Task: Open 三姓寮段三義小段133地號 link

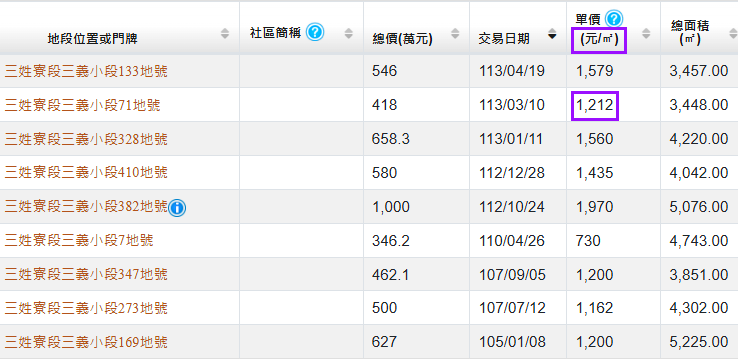Action: coord(86,72)
